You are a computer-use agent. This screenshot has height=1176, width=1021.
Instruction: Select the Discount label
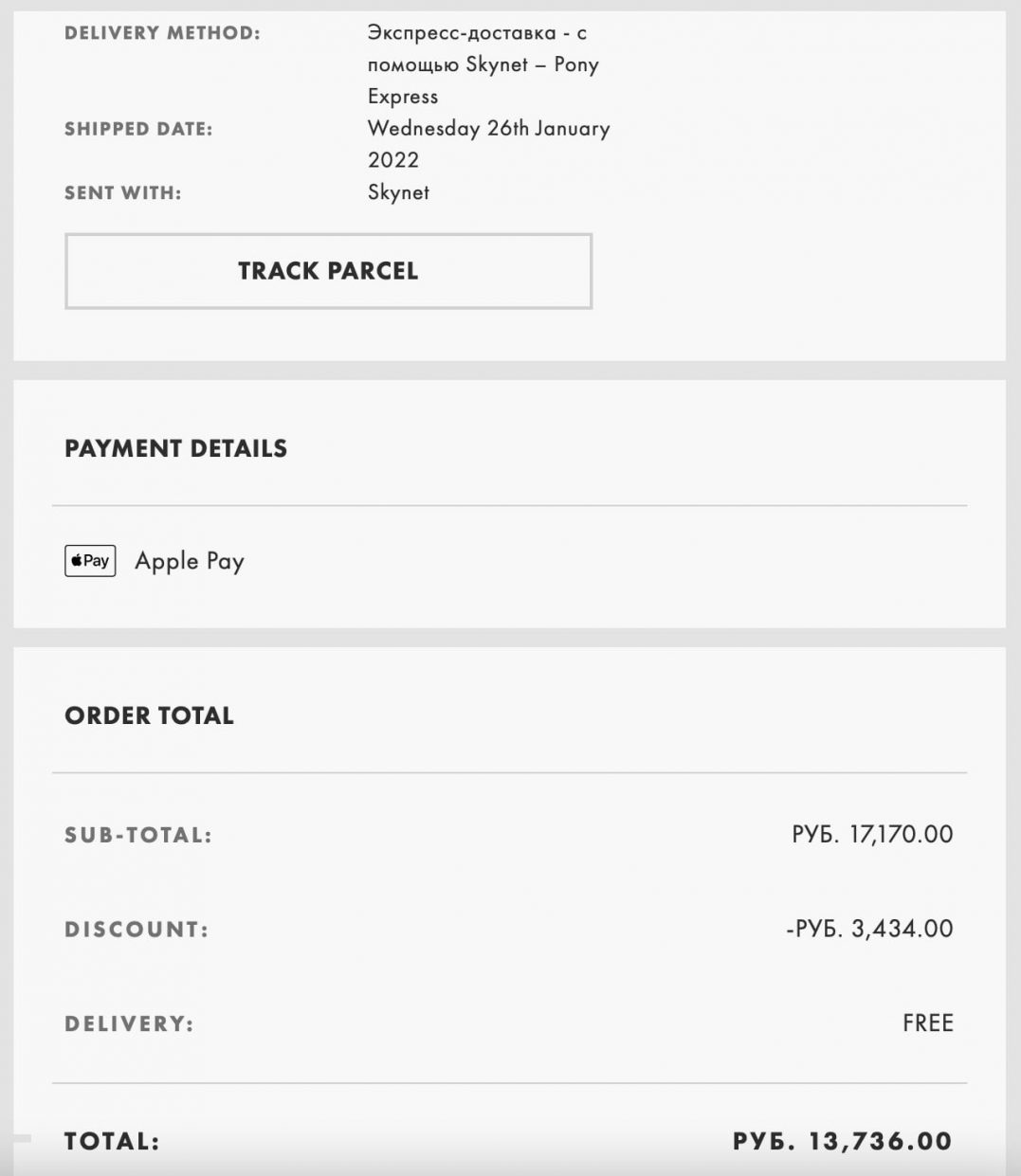pyautogui.click(x=137, y=929)
